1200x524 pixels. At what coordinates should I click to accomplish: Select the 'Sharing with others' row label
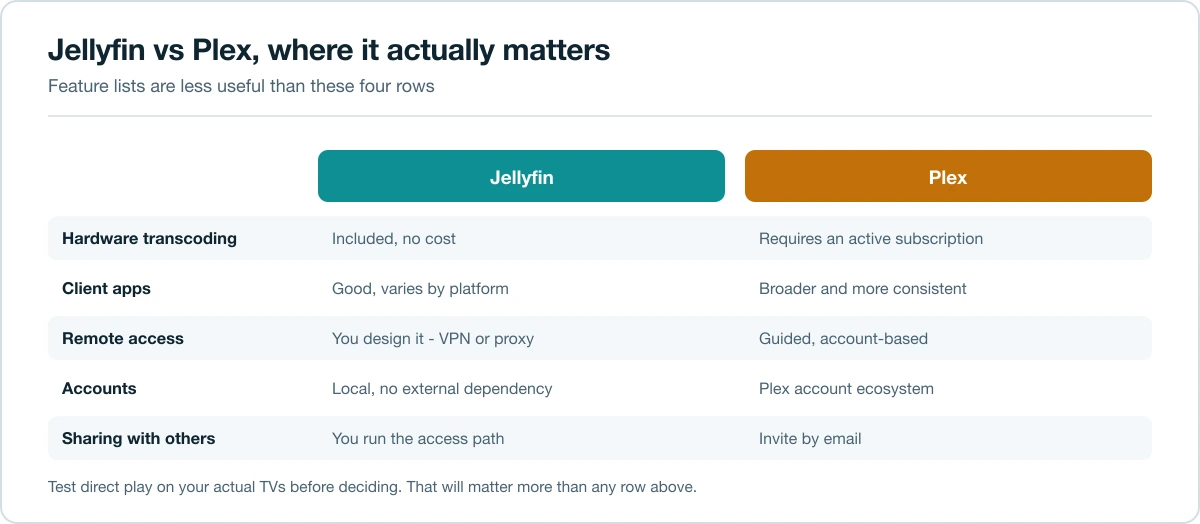point(138,438)
